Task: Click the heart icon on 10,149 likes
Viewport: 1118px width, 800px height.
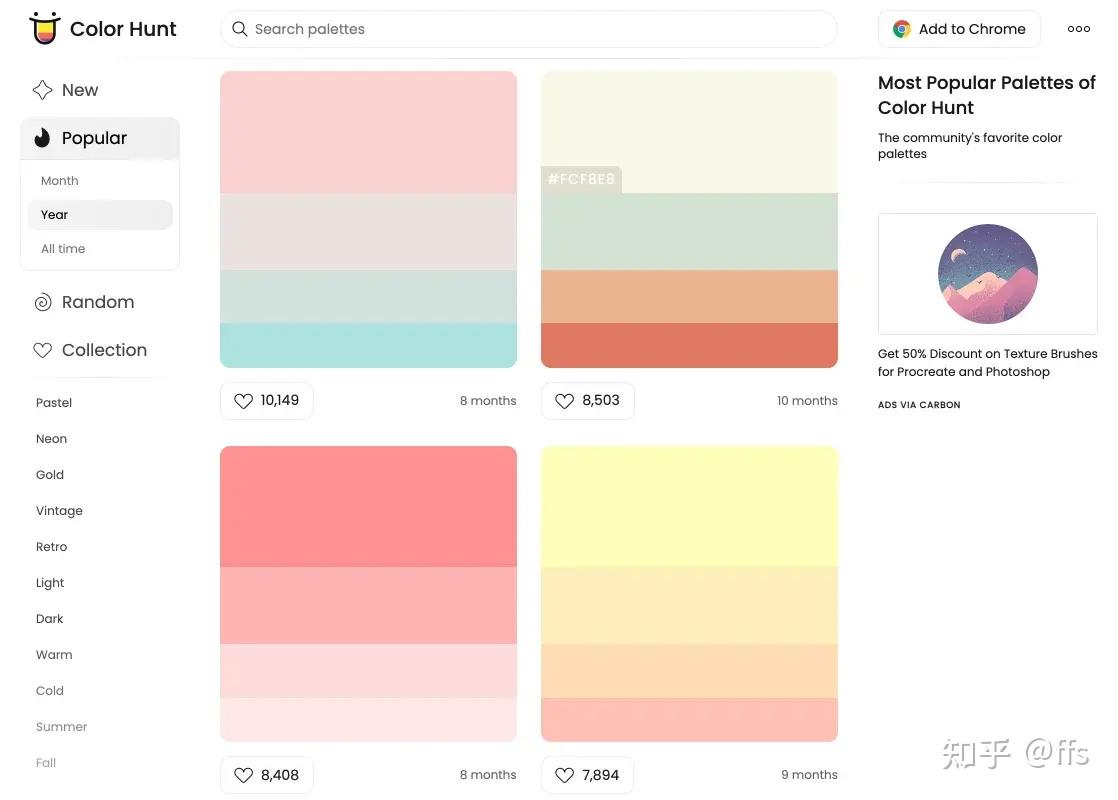Action: pyautogui.click(x=243, y=401)
